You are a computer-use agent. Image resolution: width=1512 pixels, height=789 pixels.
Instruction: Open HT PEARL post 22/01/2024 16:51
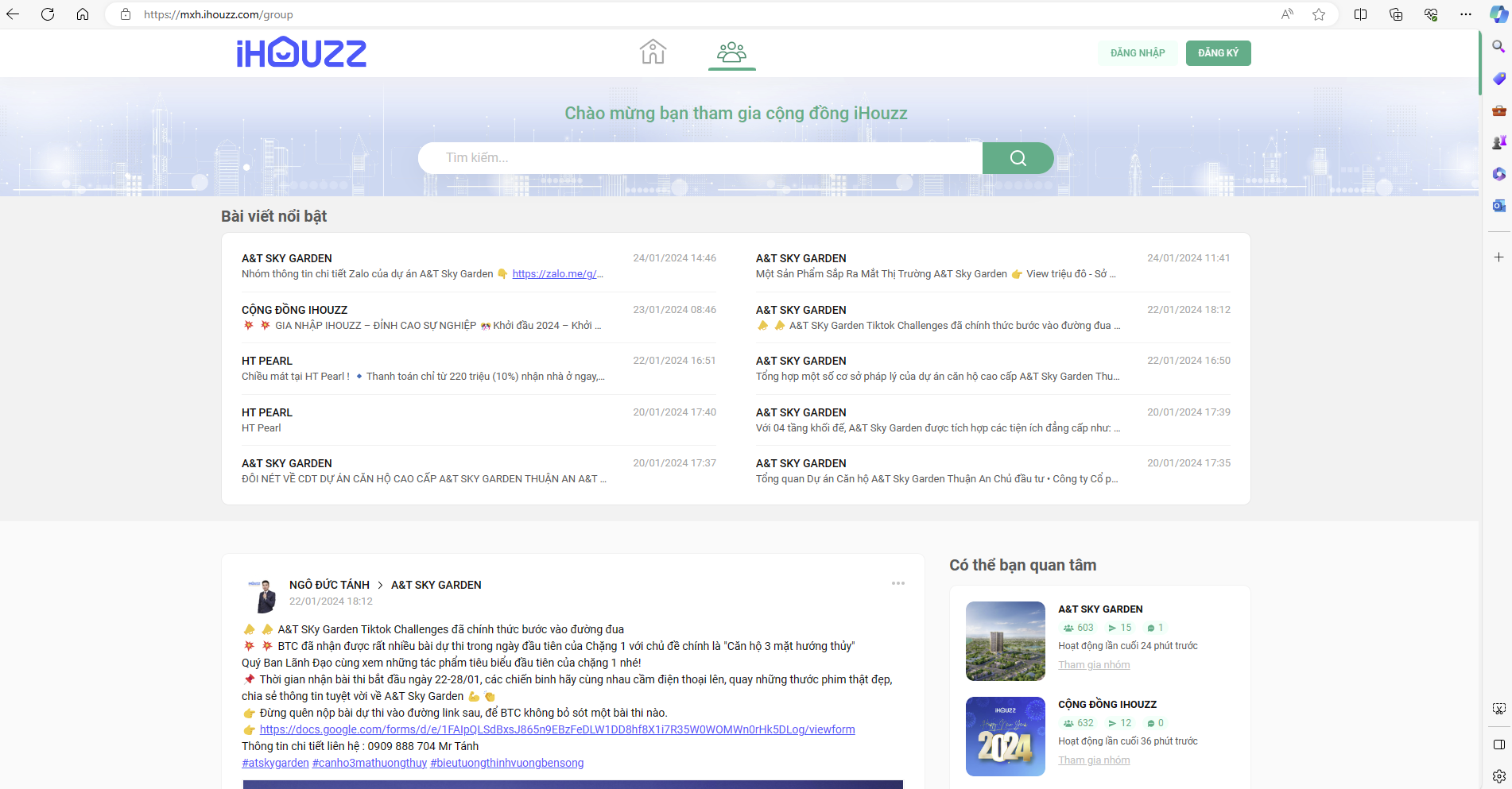[479, 369]
